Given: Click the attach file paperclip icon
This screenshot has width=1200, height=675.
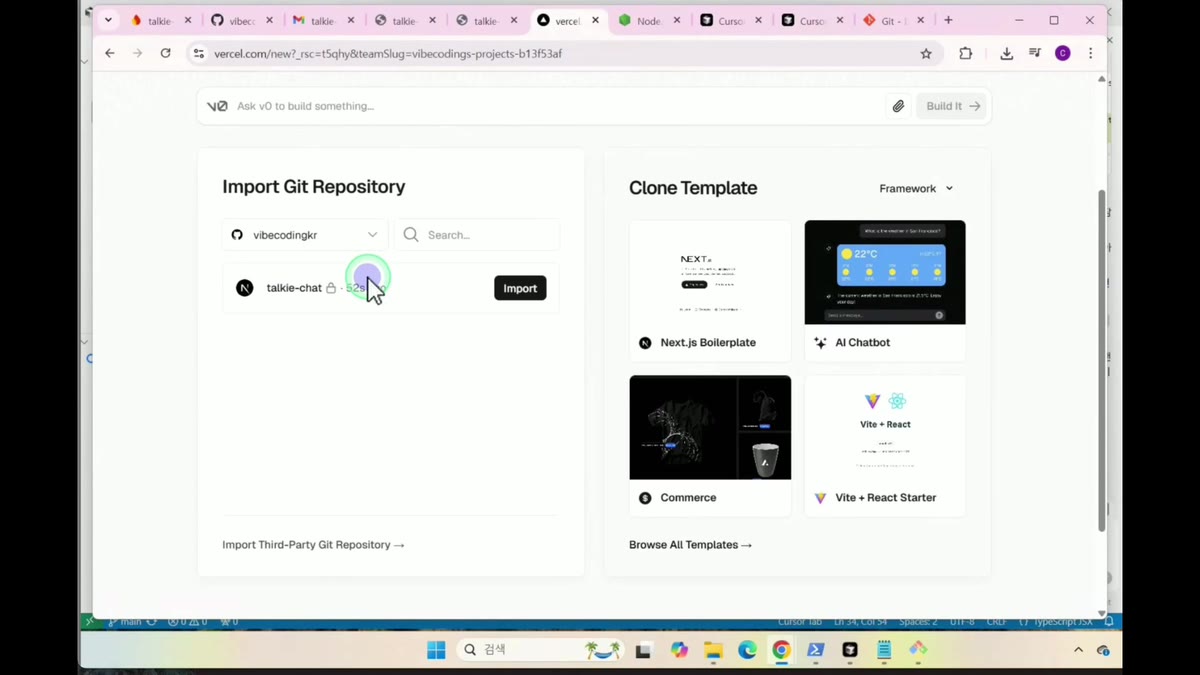Looking at the screenshot, I should [x=898, y=106].
